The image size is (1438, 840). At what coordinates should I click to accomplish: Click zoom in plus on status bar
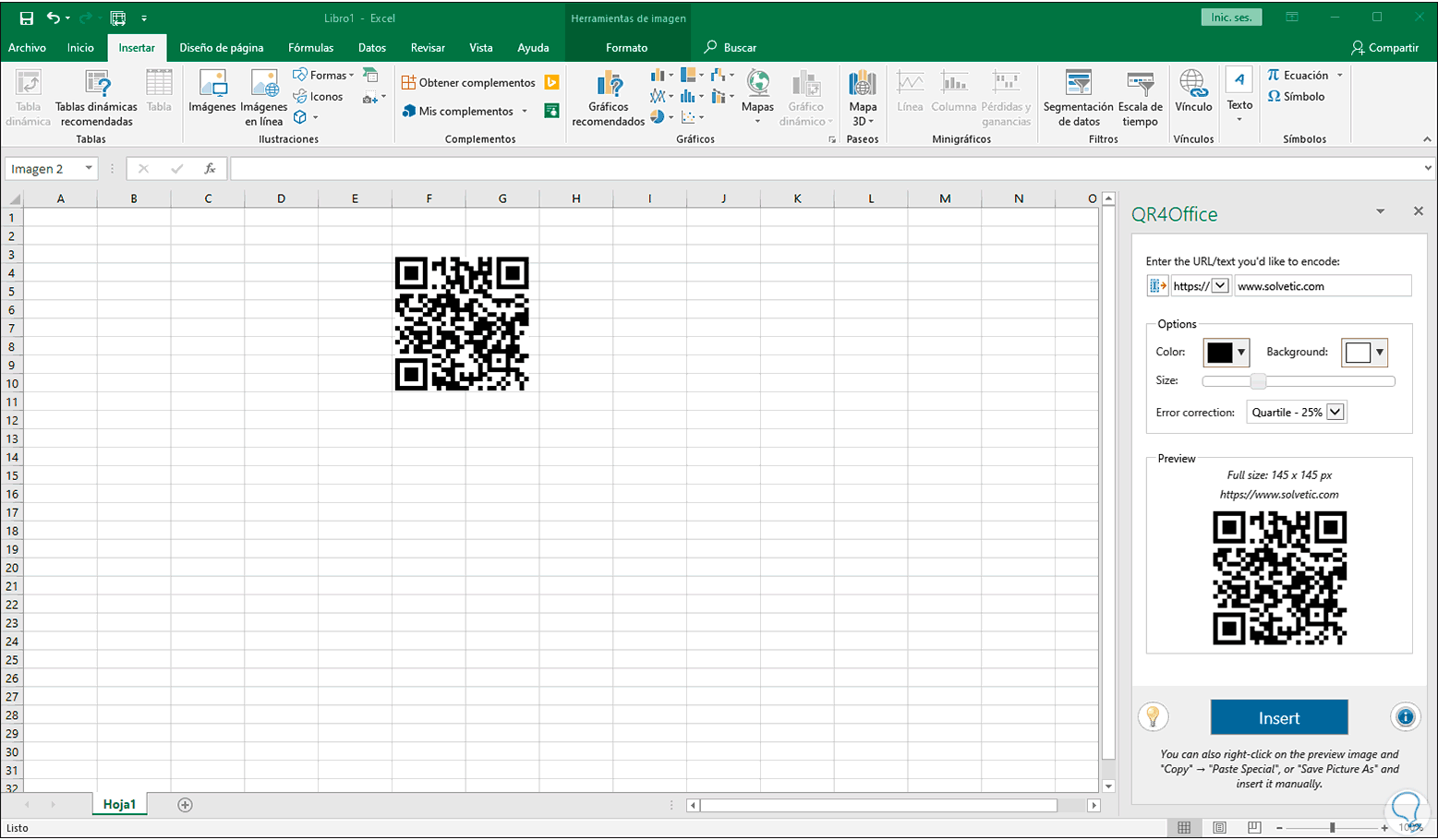click(x=1384, y=828)
